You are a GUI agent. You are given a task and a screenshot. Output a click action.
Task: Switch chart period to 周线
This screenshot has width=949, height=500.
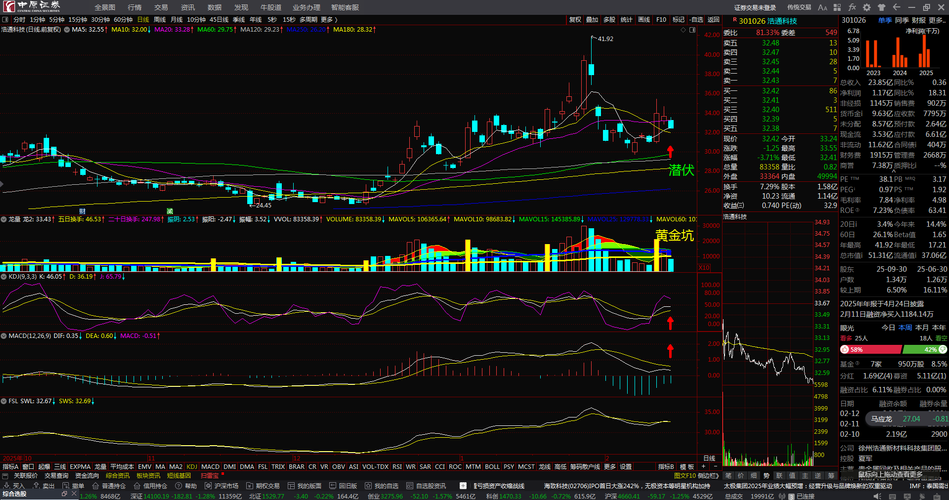(x=160, y=20)
